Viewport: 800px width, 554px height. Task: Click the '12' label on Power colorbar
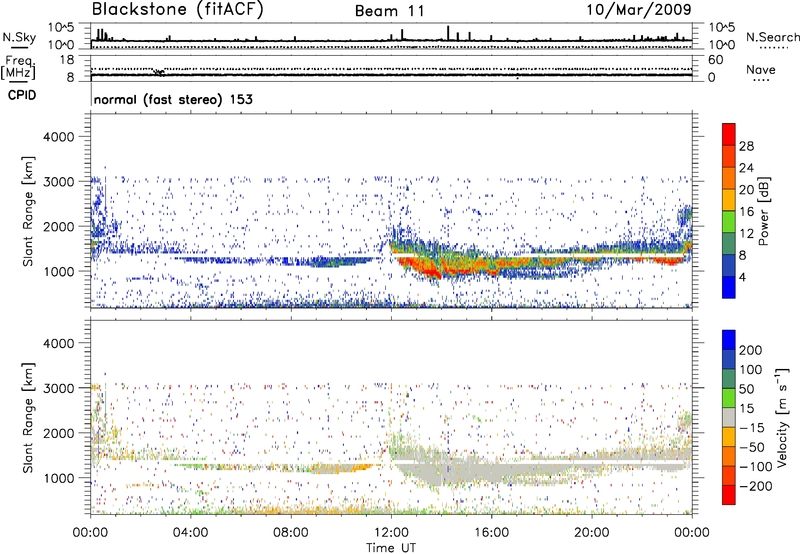(746, 234)
